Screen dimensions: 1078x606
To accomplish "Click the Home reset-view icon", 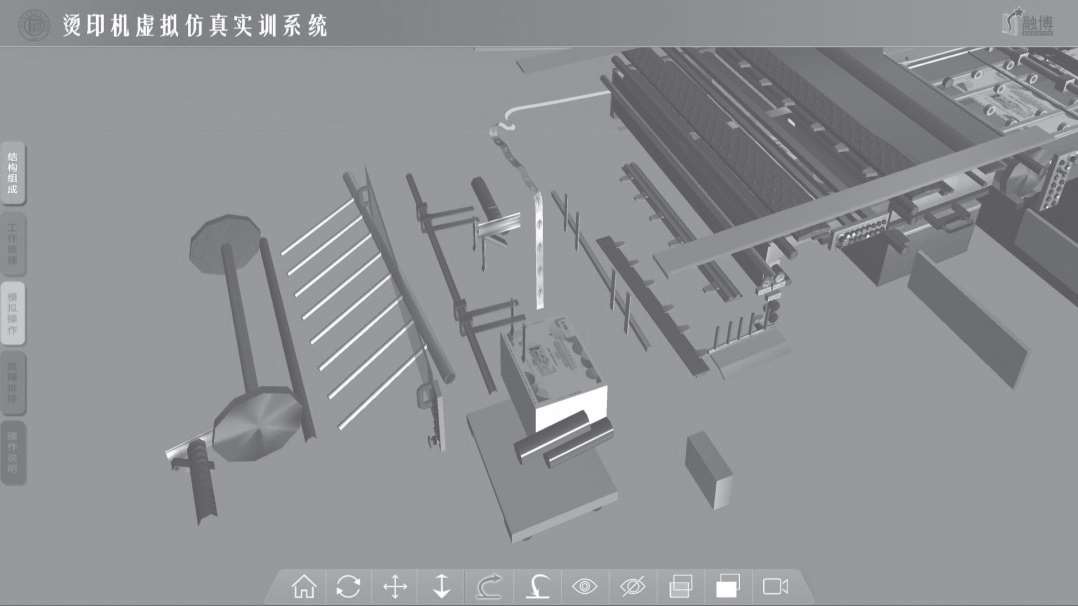I will [303, 586].
